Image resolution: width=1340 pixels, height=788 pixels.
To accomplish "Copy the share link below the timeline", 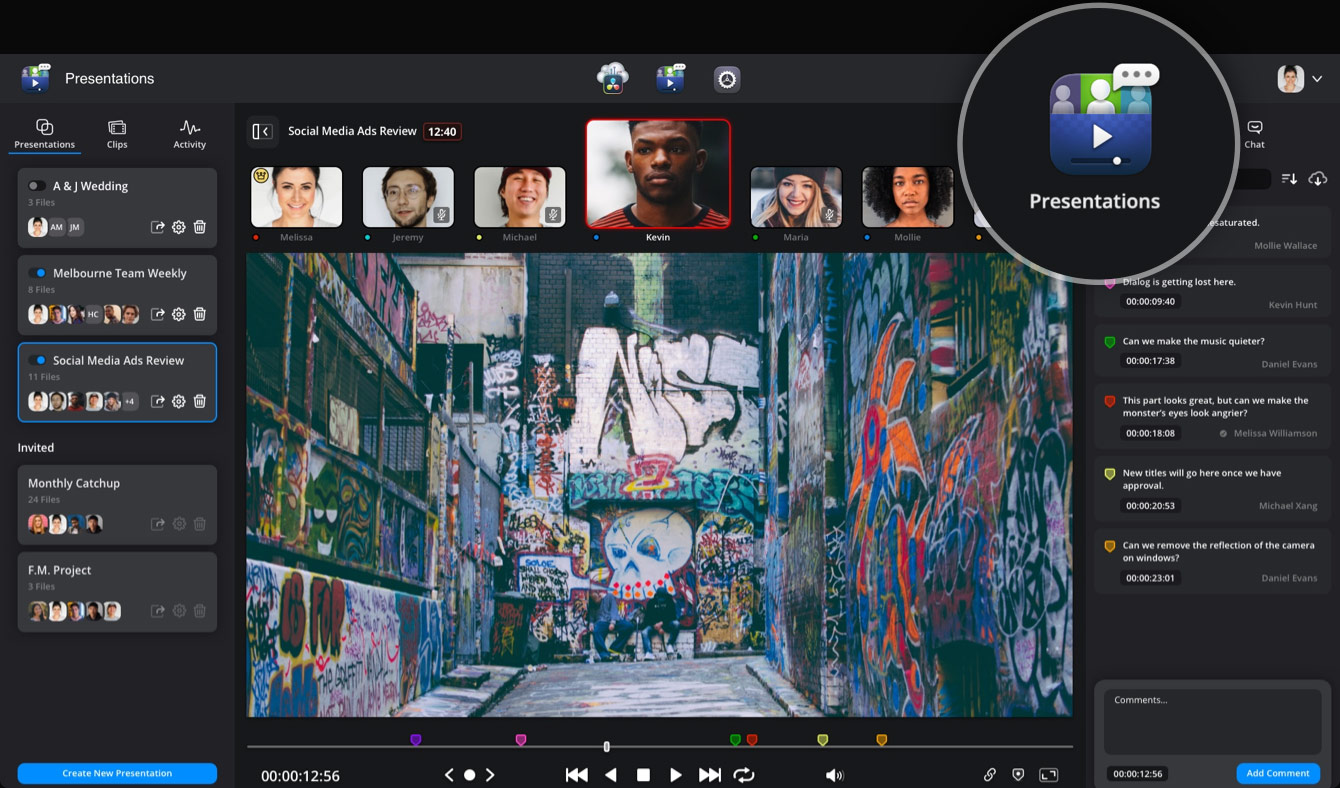I will click(x=989, y=773).
